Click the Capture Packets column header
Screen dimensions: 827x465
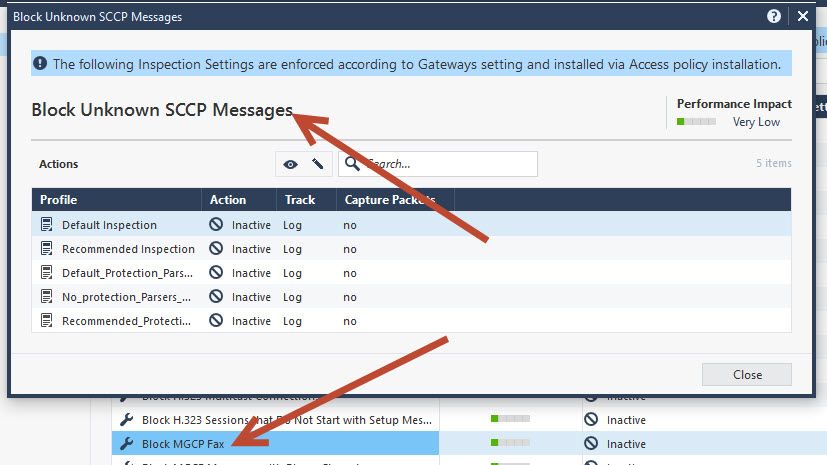point(396,200)
